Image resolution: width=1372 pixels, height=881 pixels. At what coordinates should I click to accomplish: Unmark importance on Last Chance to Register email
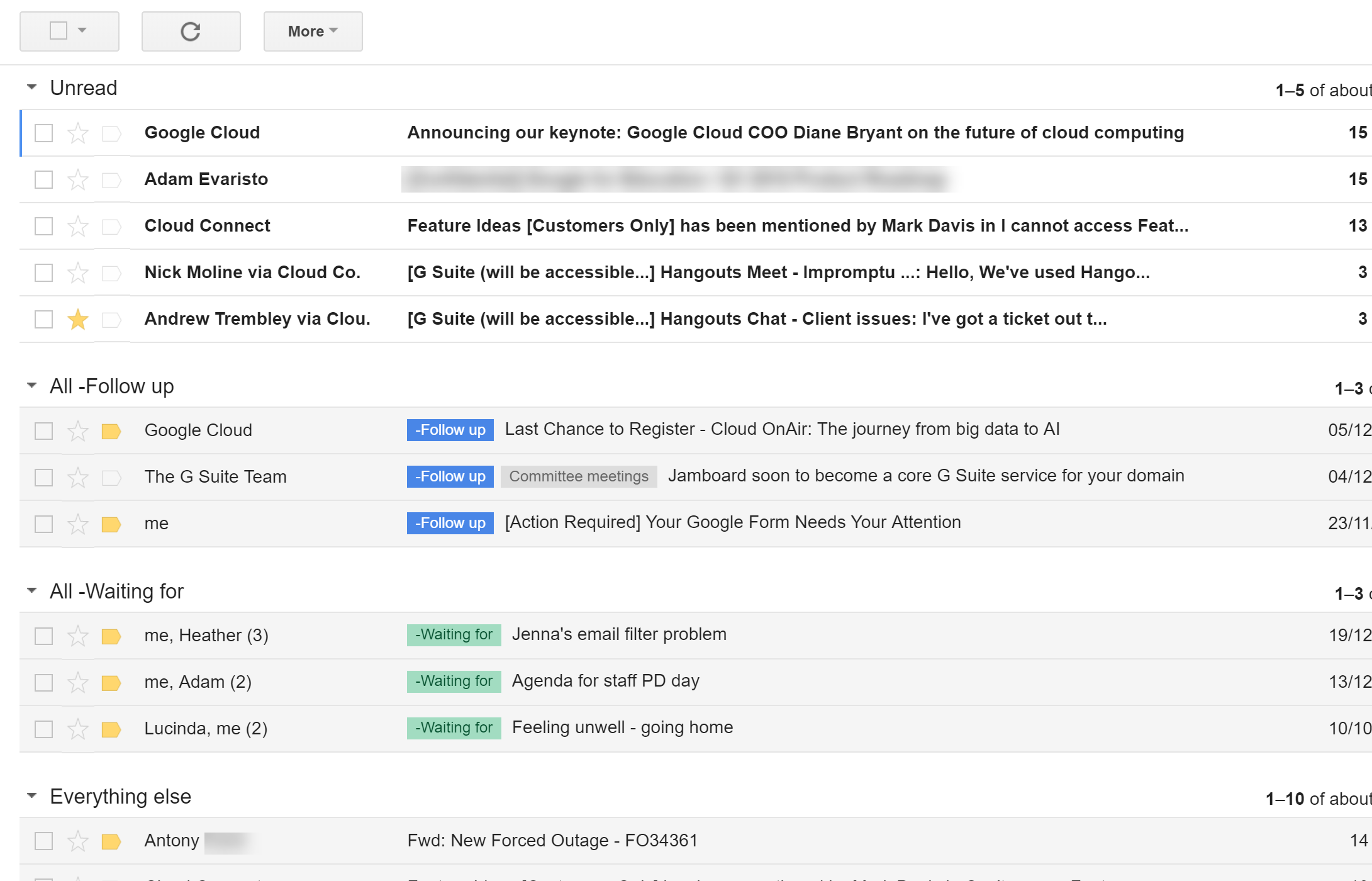[x=111, y=431]
